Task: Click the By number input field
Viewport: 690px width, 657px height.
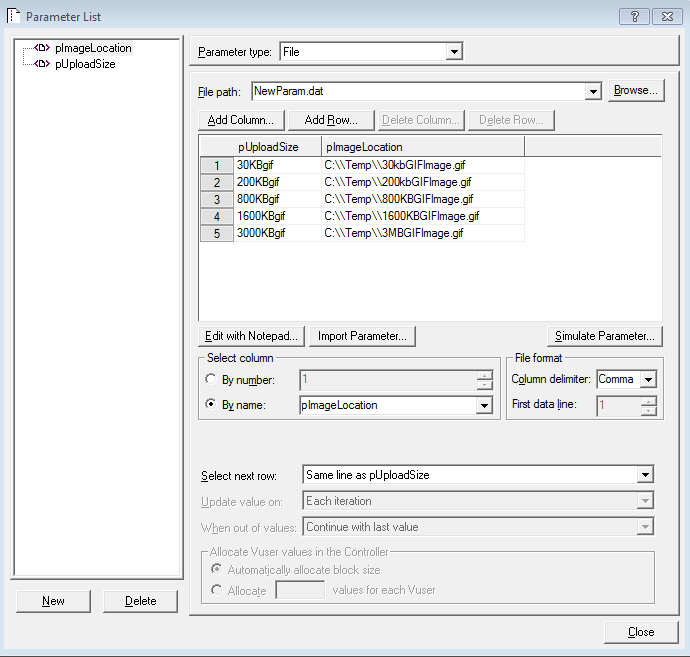Action: tap(388, 380)
